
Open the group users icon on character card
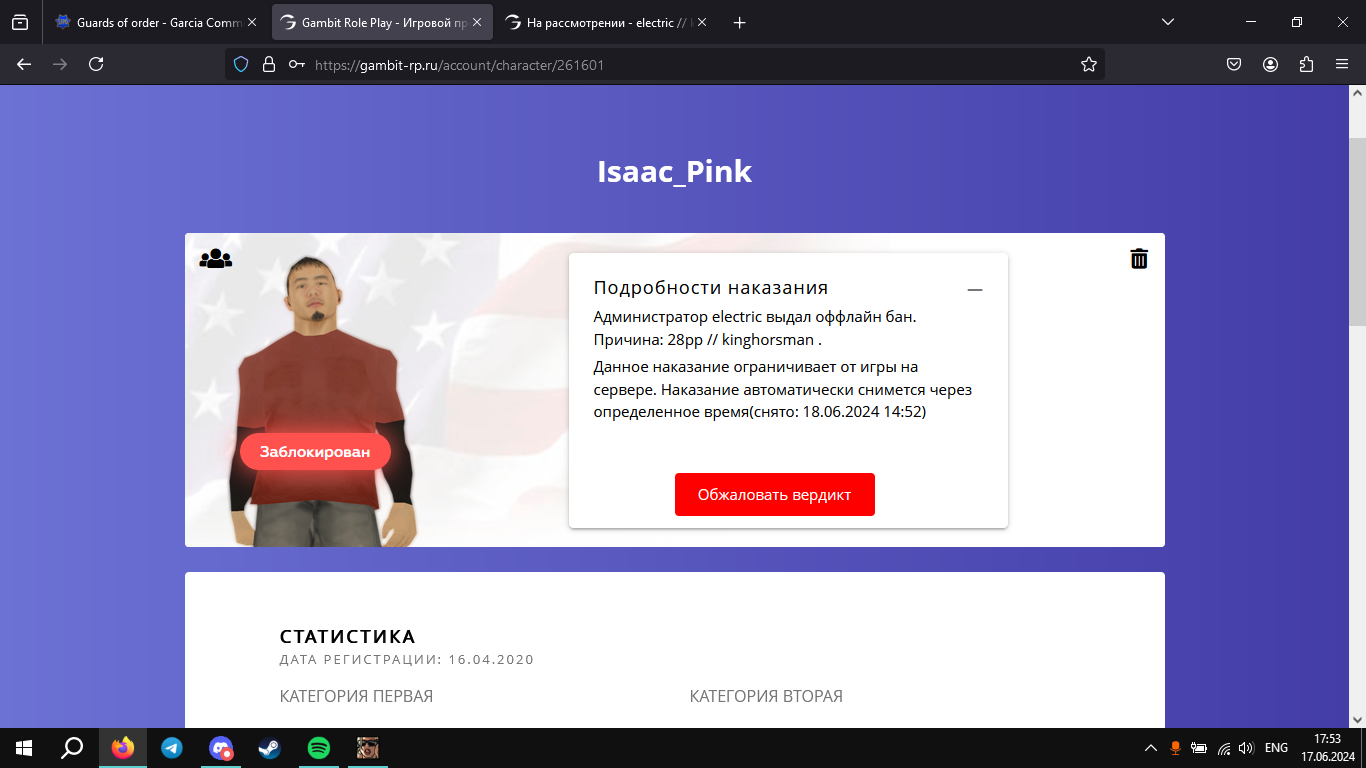[x=215, y=259]
